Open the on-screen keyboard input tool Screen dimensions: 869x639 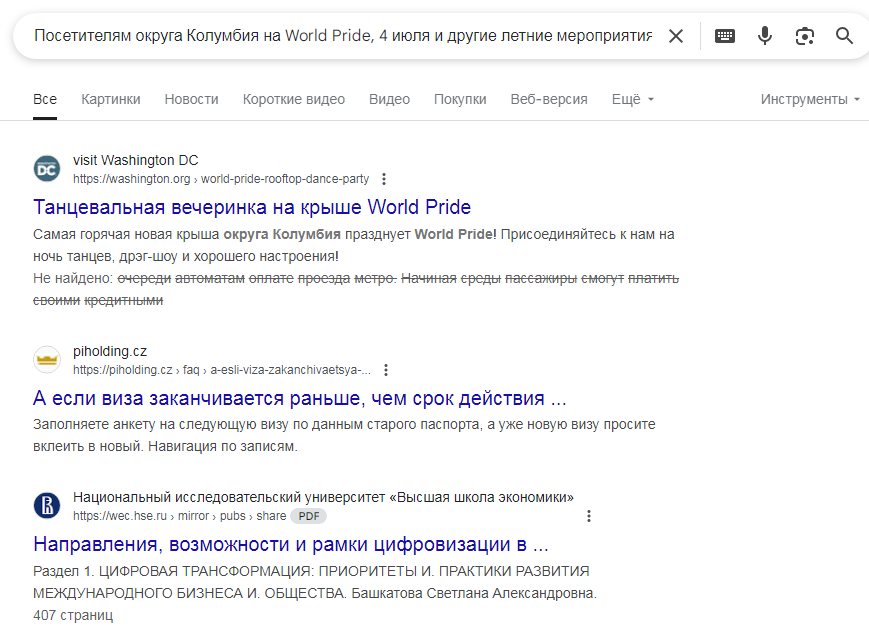point(725,36)
